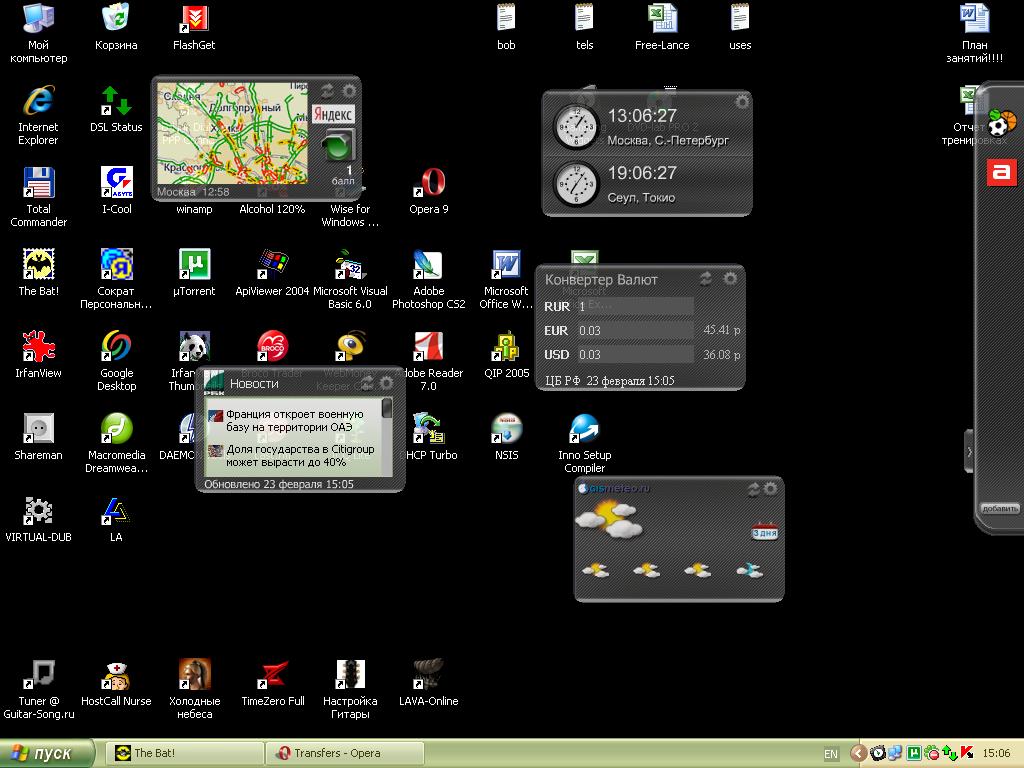1024x768 pixels.
Task: Open the EN language indicator
Action: [831, 752]
